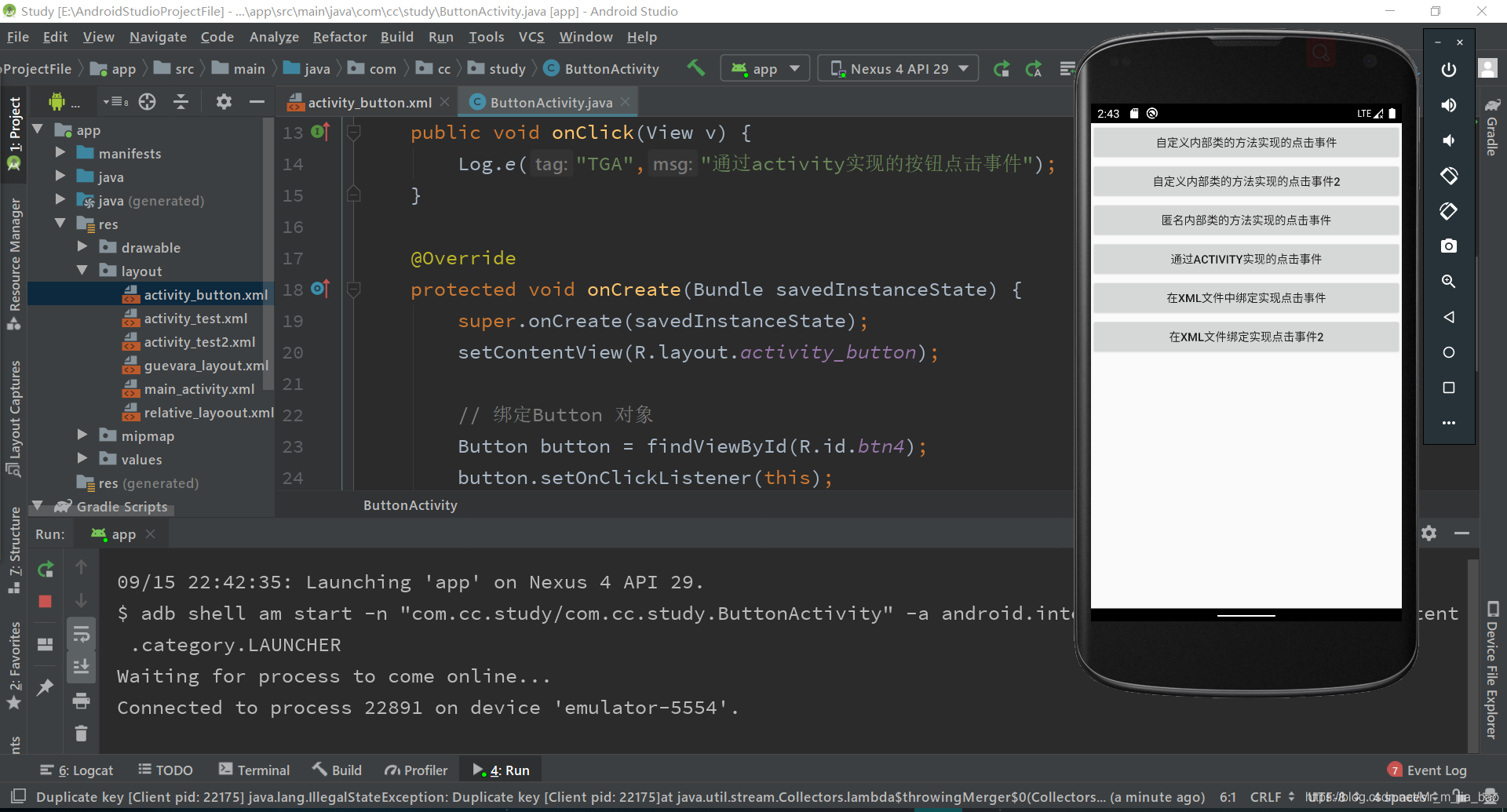Click the Run app refresh icon in toolbar
1507x812 pixels.
click(1002, 69)
